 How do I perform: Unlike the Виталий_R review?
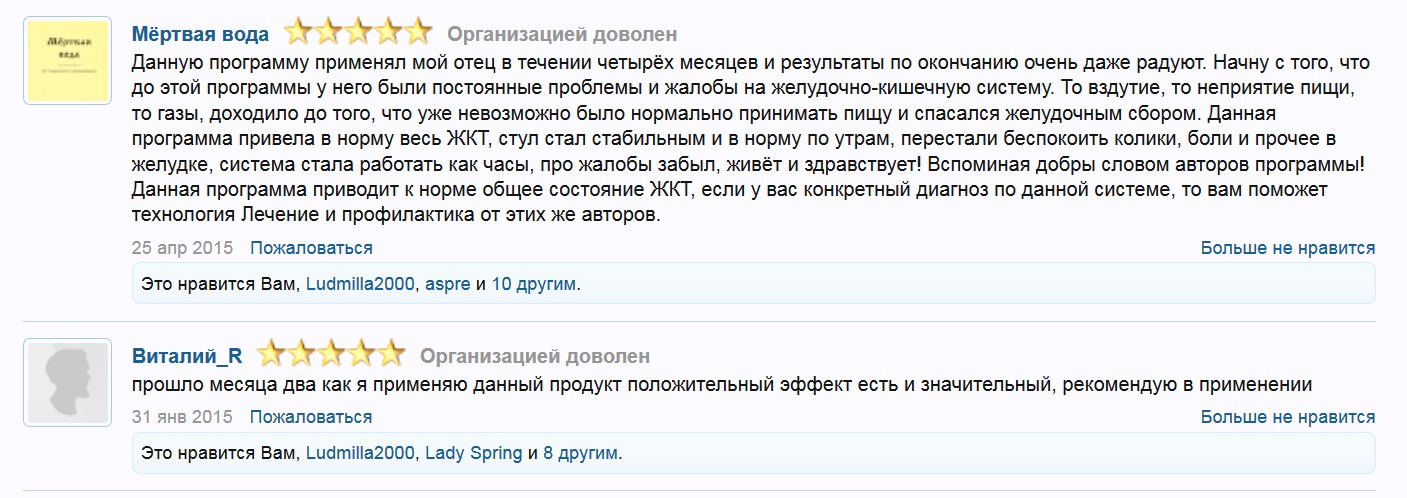1287,417
